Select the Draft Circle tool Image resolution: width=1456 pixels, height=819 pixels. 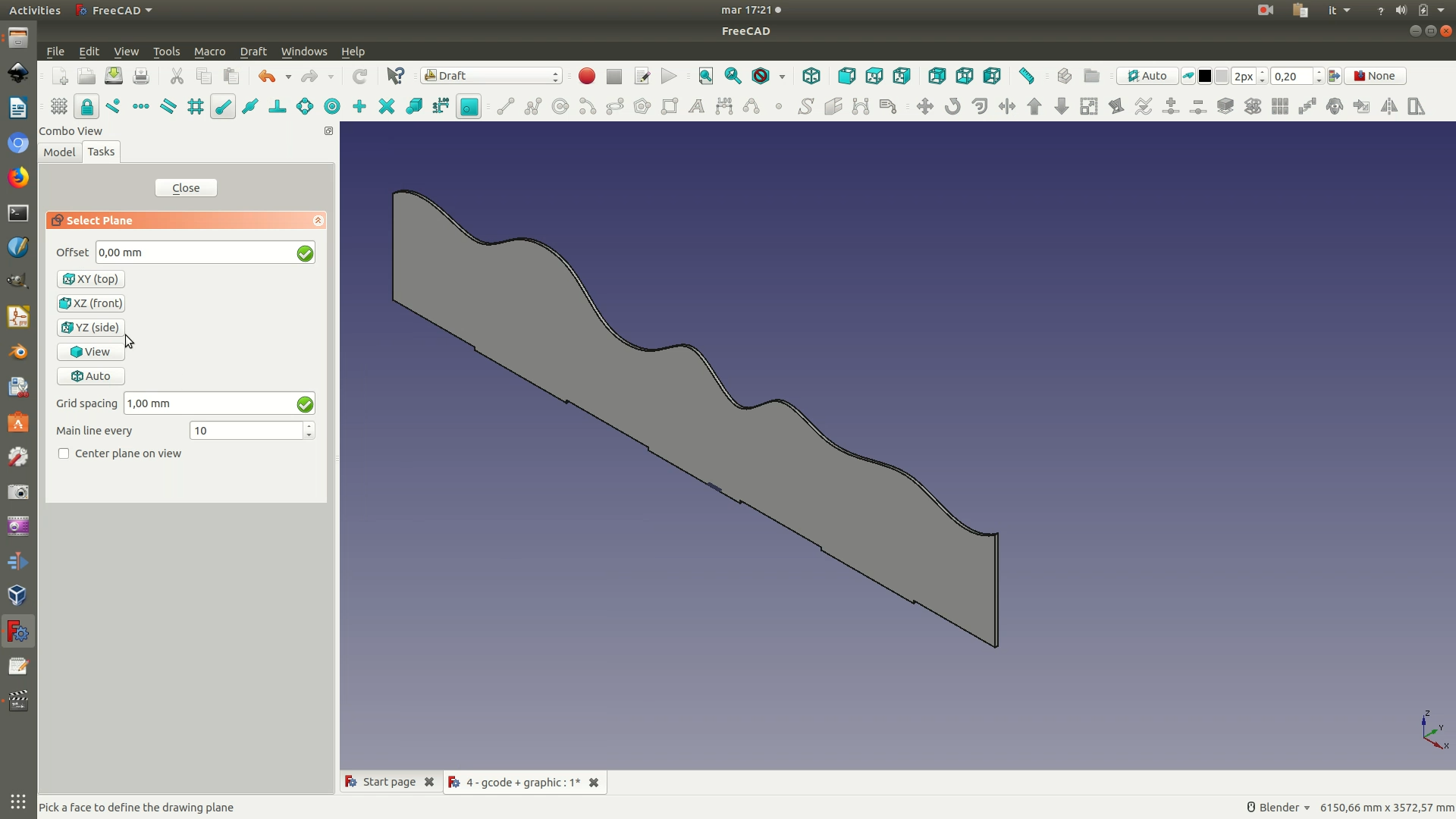tap(560, 107)
